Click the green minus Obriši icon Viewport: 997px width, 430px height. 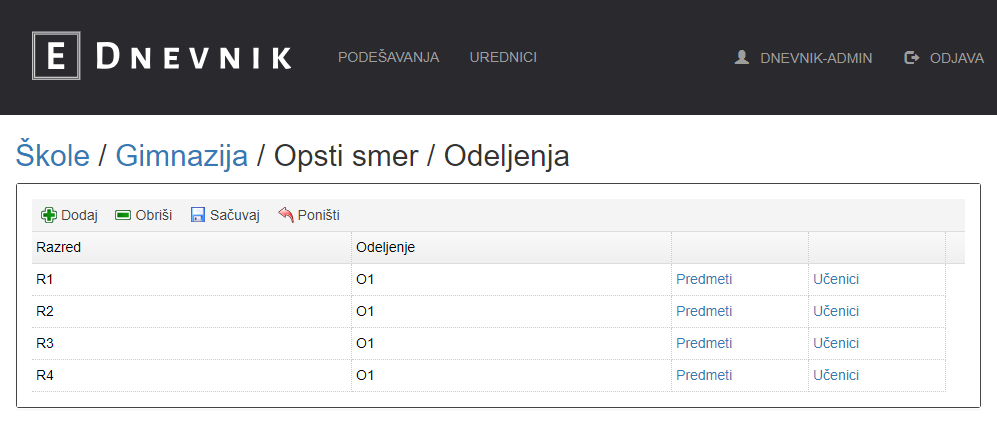123,215
